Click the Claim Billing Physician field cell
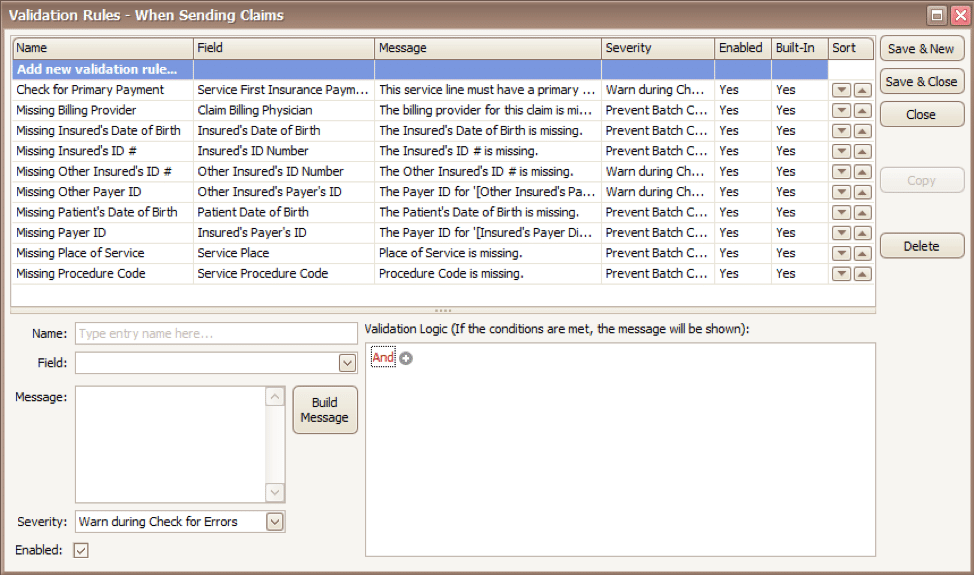 pyautogui.click(x=284, y=111)
